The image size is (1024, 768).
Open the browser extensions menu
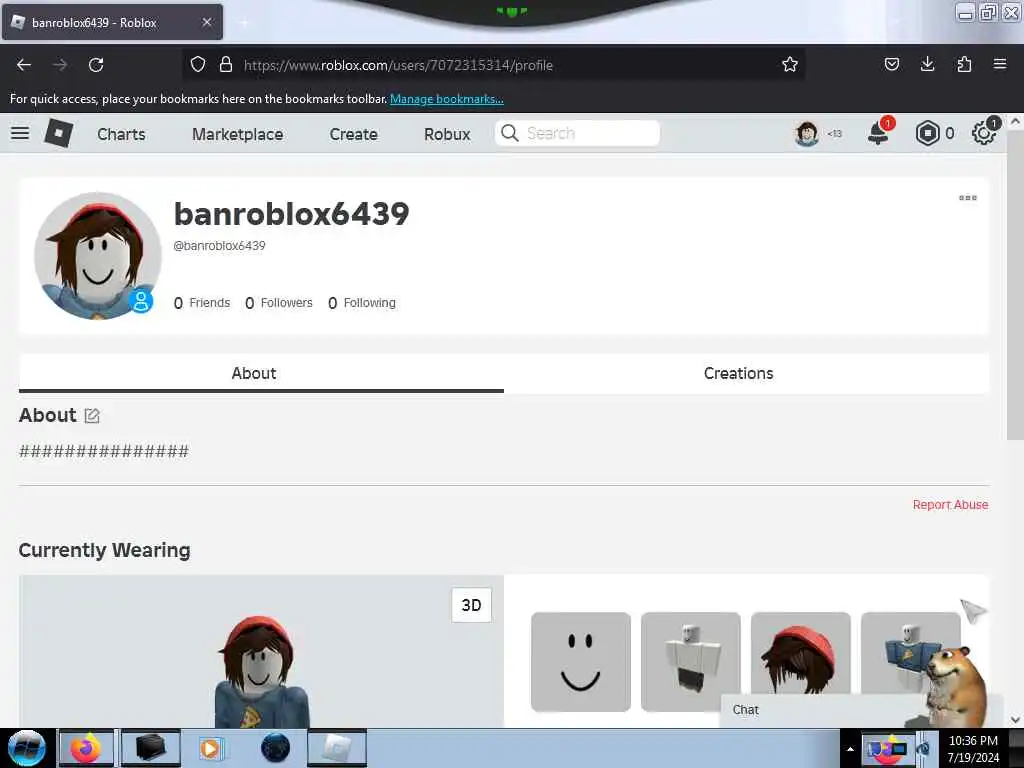pyautogui.click(x=964, y=64)
